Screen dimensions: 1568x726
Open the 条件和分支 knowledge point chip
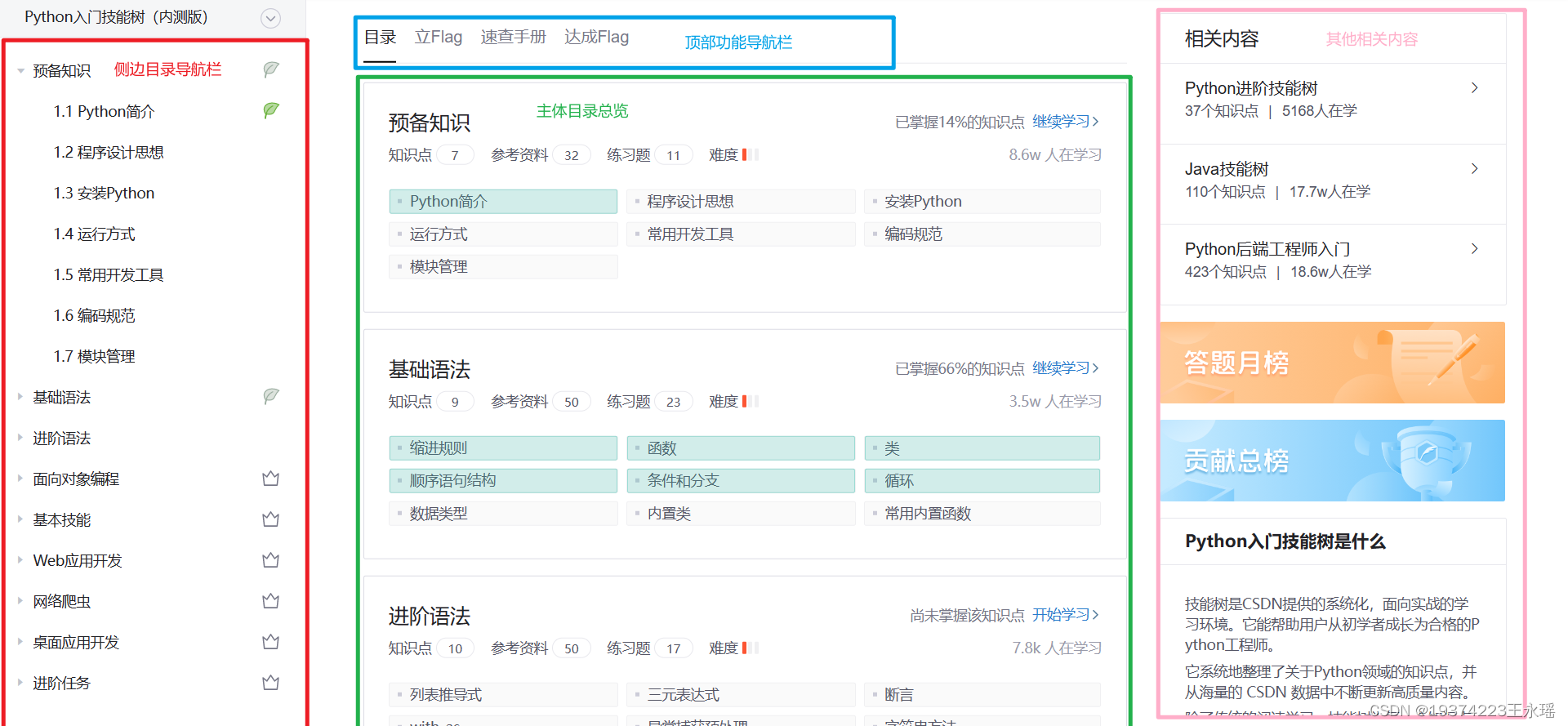point(741,481)
